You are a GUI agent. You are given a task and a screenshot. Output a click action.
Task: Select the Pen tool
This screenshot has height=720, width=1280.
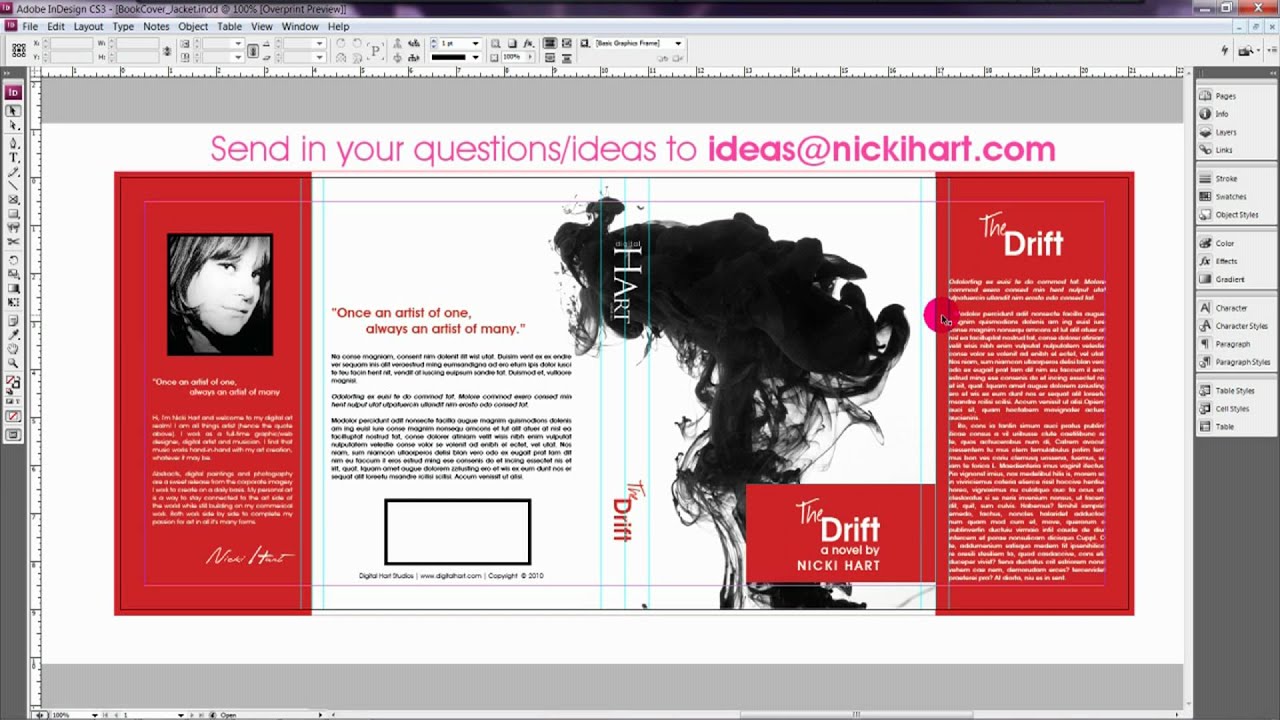[14, 142]
